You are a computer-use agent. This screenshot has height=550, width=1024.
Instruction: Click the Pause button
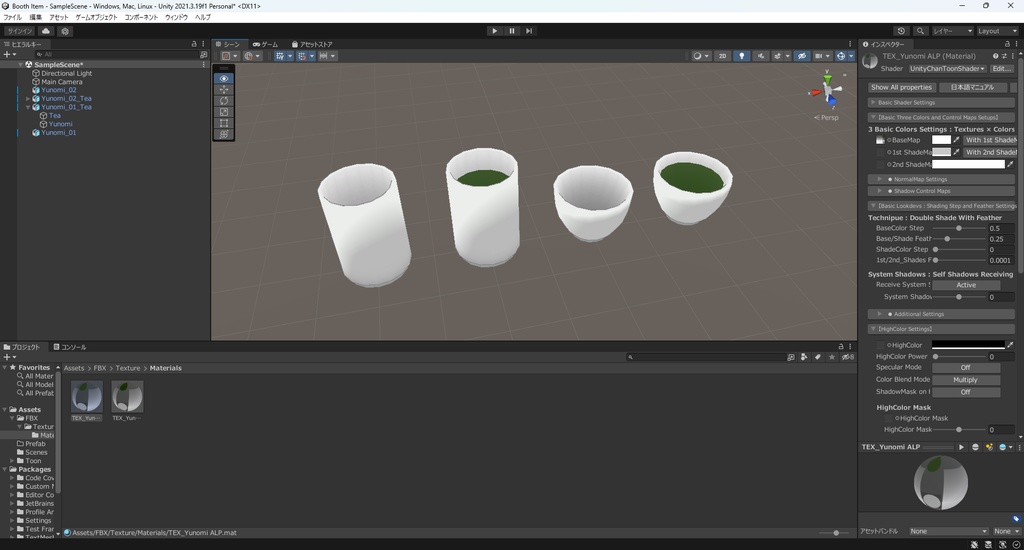511,31
